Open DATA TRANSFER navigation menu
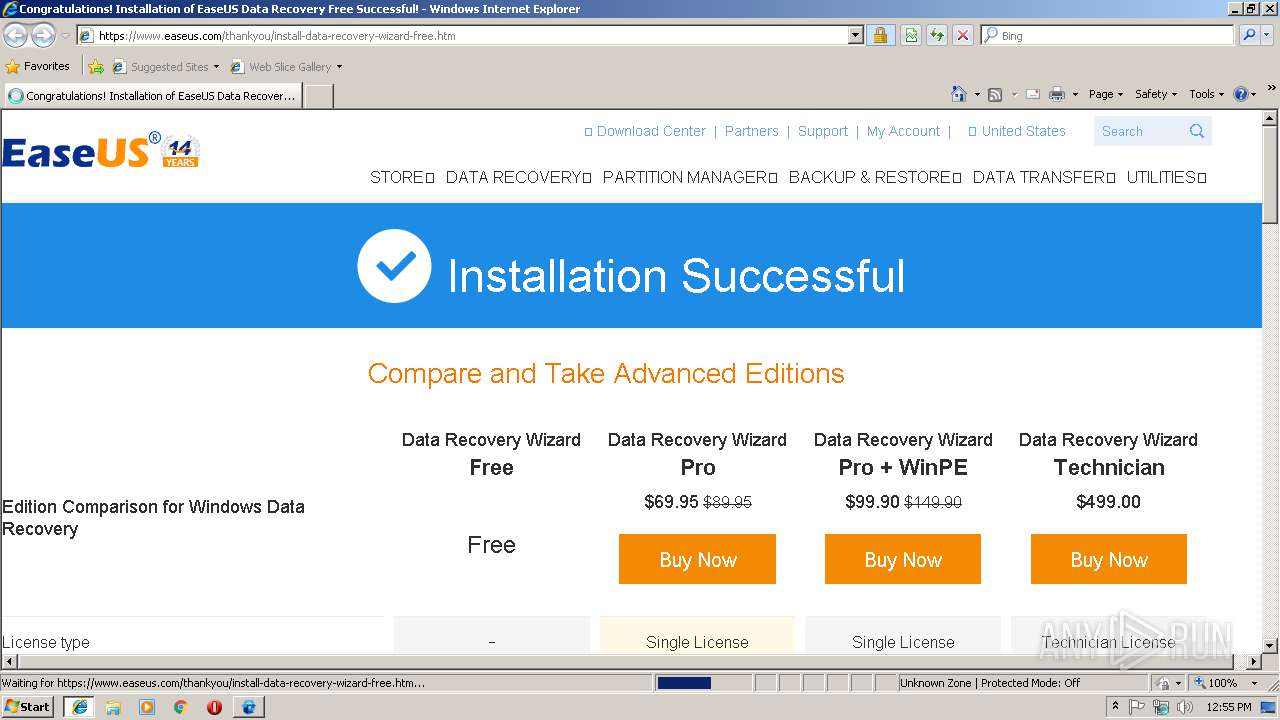The height and width of the screenshot is (720, 1280). point(1044,177)
